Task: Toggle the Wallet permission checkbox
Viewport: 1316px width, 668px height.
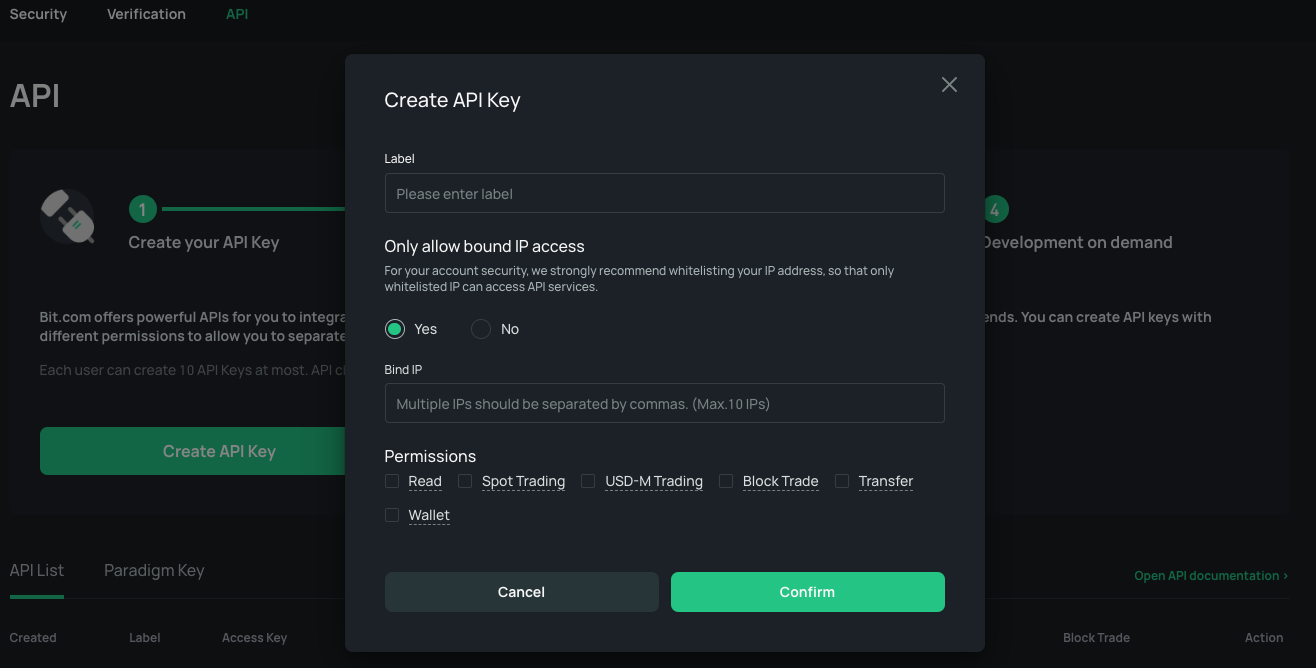Action: tap(392, 515)
